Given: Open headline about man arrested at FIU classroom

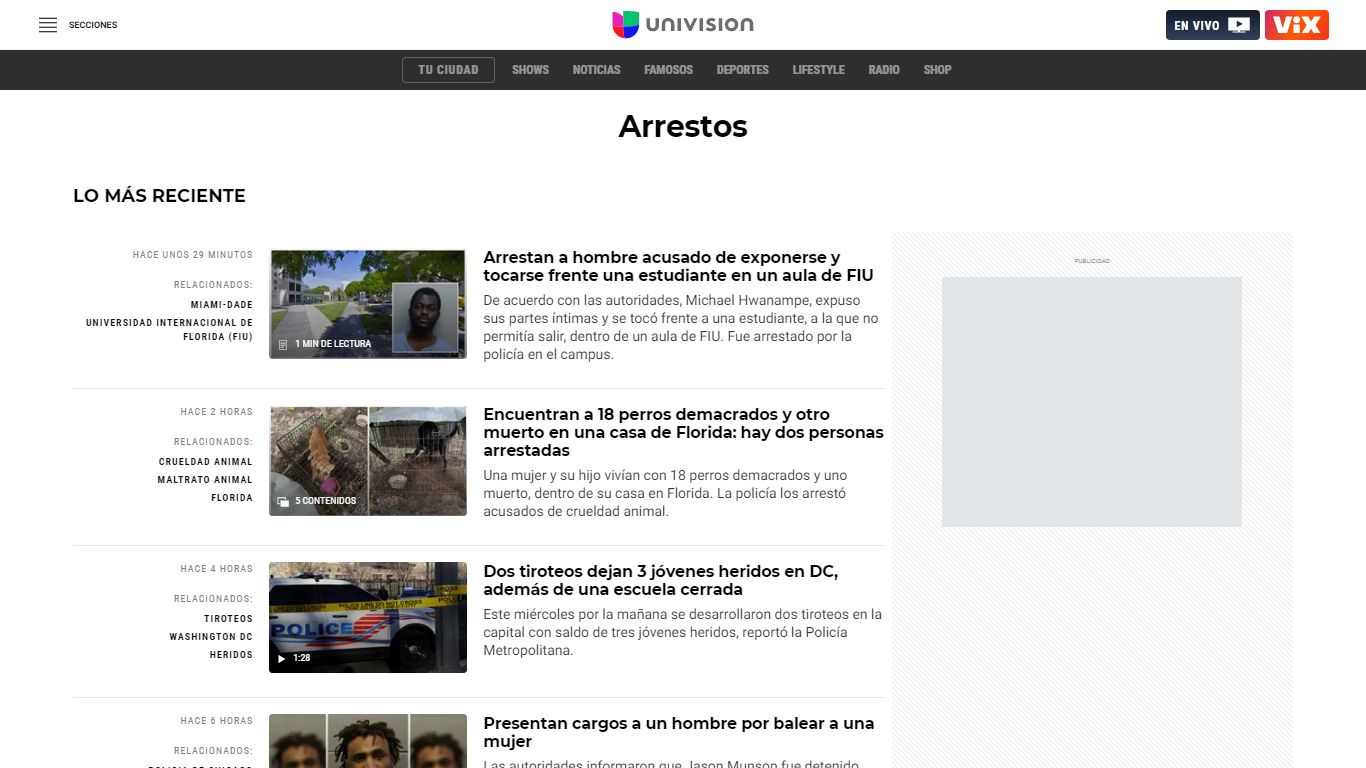Looking at the screenshot, I should pos(678,266).
